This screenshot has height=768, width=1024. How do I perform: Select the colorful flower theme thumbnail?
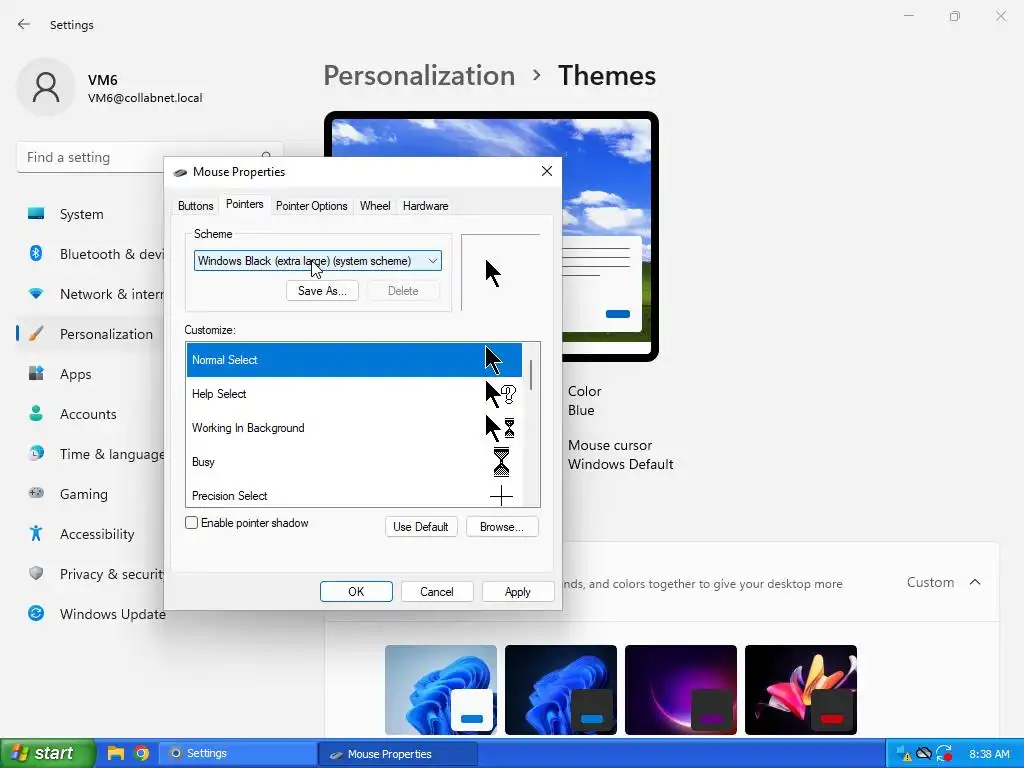coord(801,690)
